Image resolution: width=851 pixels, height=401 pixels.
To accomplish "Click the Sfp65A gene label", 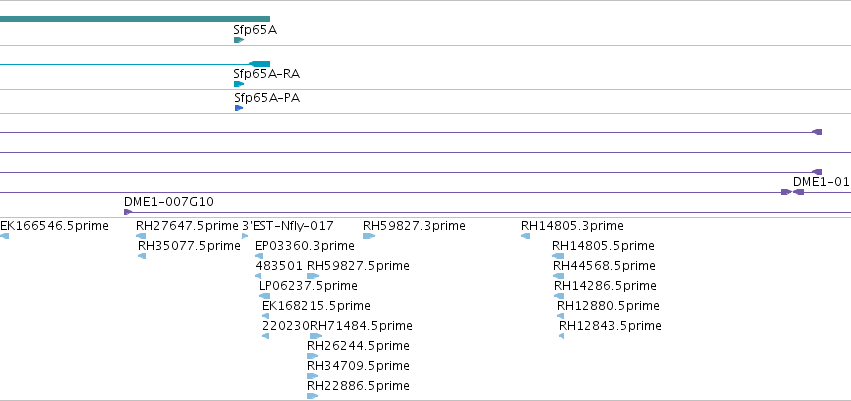I will pos(255,30).
